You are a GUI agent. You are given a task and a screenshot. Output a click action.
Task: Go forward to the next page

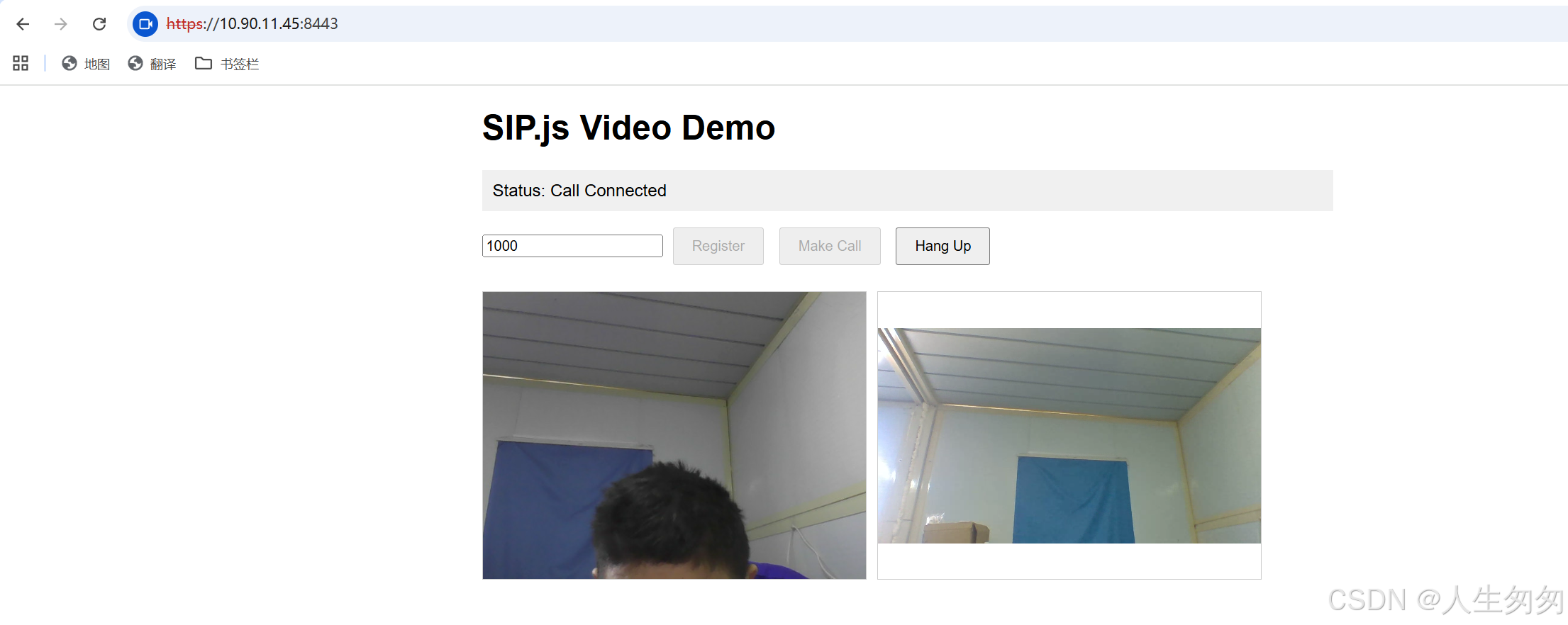coord(61,24)
